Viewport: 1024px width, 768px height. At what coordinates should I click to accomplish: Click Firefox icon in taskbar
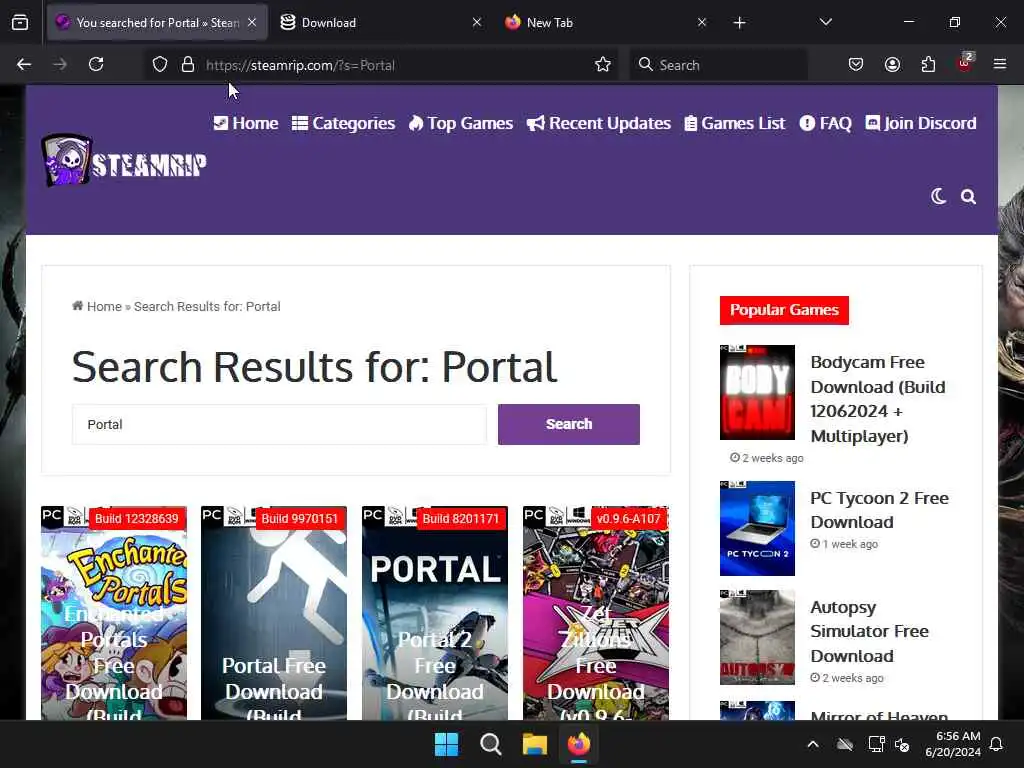point(579,744)
